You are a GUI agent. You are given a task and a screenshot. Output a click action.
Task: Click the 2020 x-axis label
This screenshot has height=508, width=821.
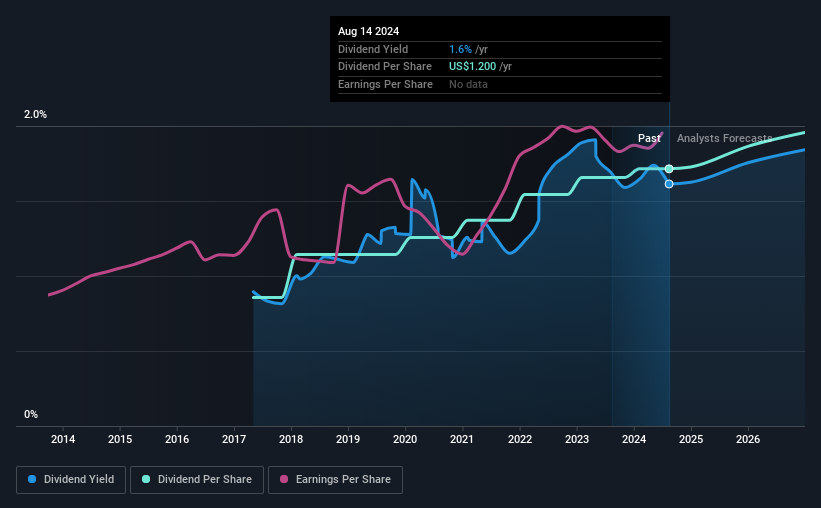[x=405, y=439]
